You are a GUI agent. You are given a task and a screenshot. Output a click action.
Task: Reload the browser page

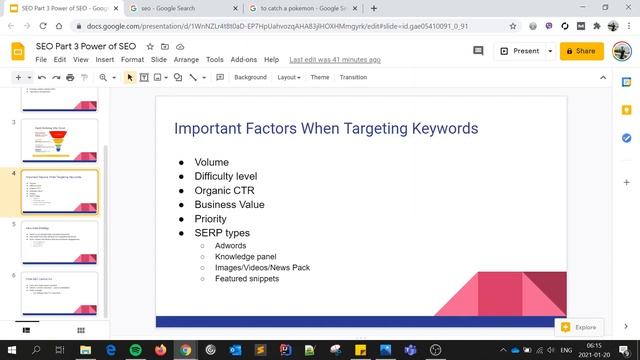[x=43, y=26]
